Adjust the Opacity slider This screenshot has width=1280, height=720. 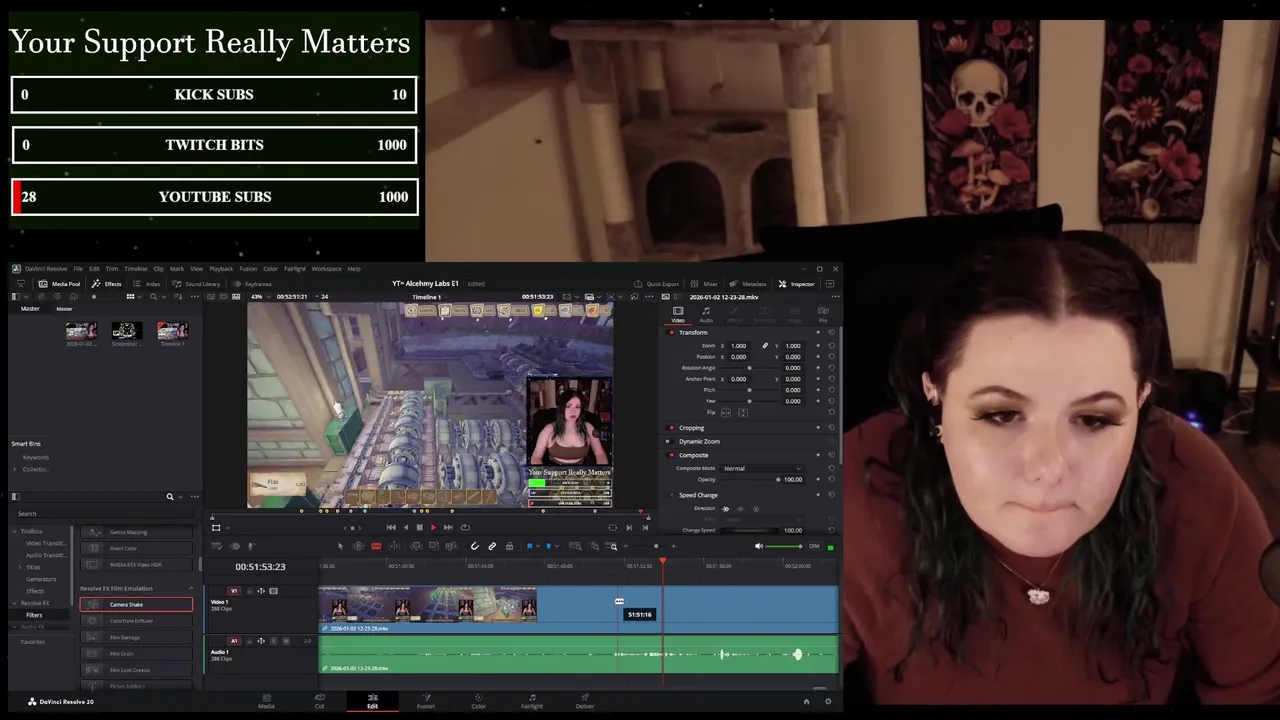[x=750, y=479]
